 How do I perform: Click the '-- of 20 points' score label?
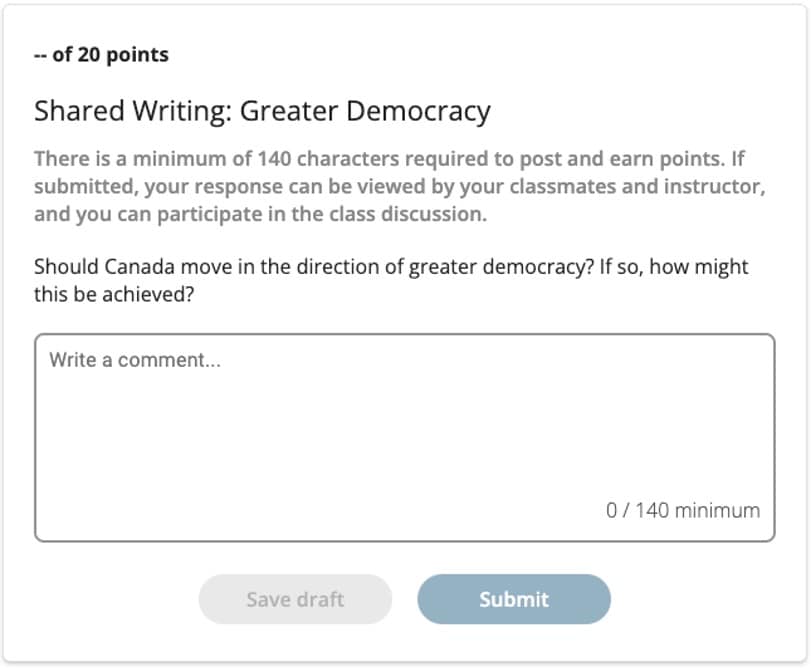101,55
